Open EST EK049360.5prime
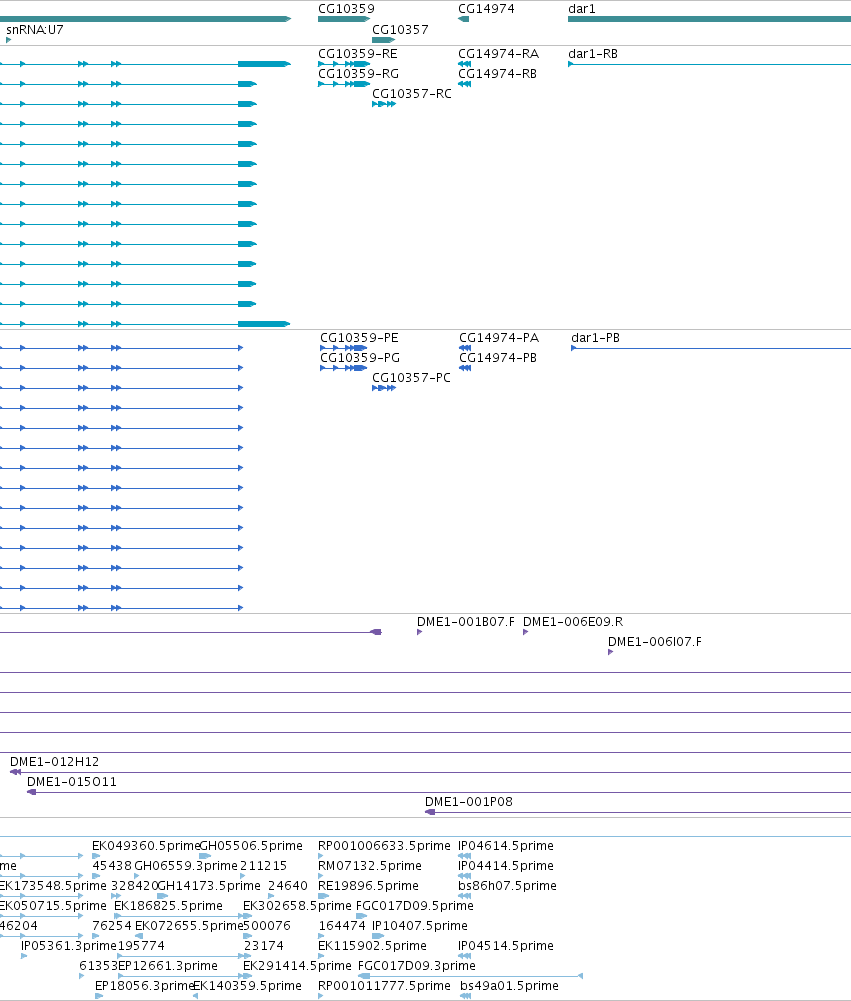The height and width of the screenshot is (1001, 851). [146, 846]
